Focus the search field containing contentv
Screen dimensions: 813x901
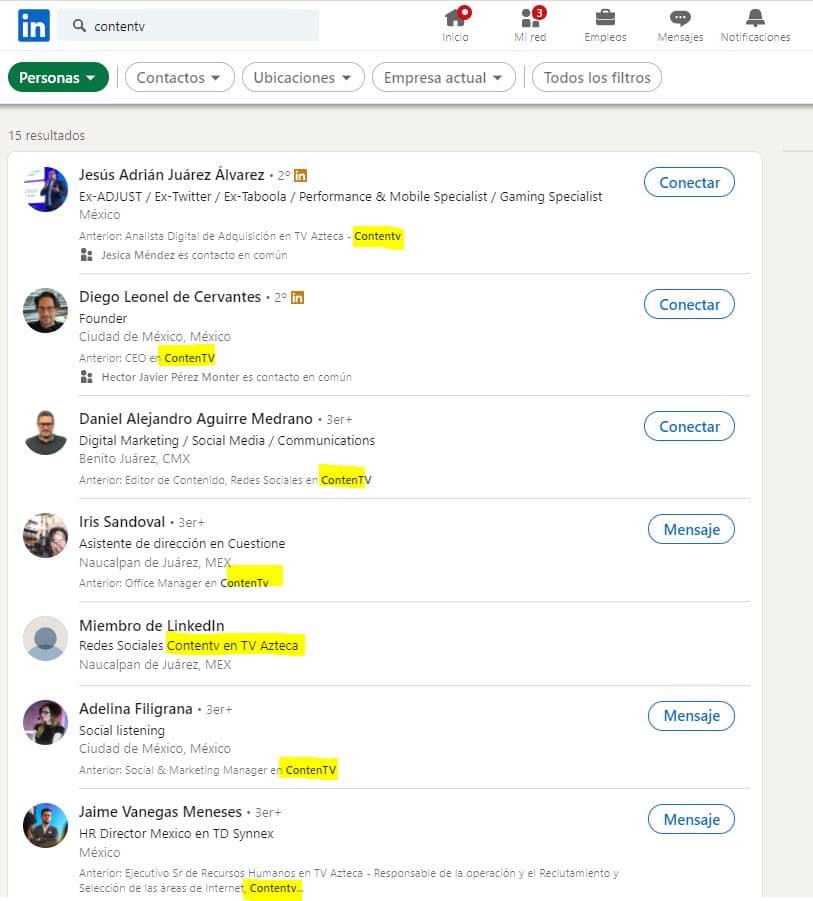tap(188, 25)
